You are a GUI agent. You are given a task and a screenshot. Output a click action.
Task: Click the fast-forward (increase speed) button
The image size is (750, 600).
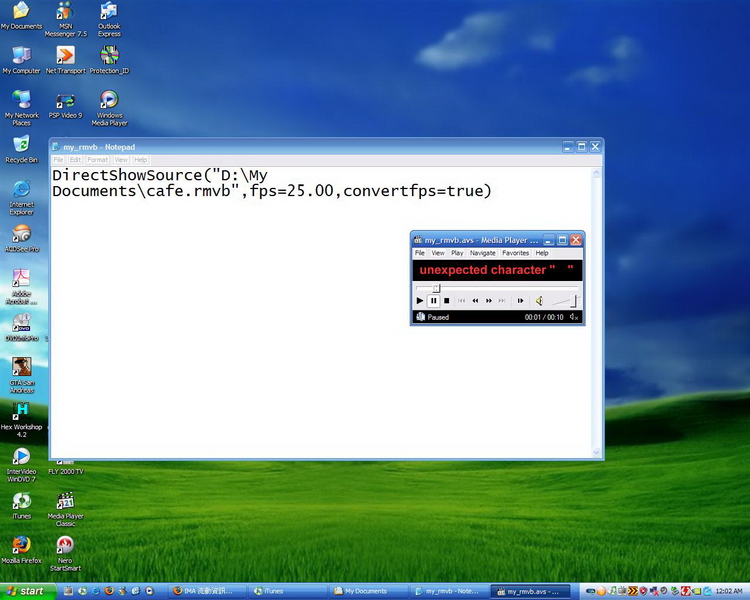click(x=489, y=301)
